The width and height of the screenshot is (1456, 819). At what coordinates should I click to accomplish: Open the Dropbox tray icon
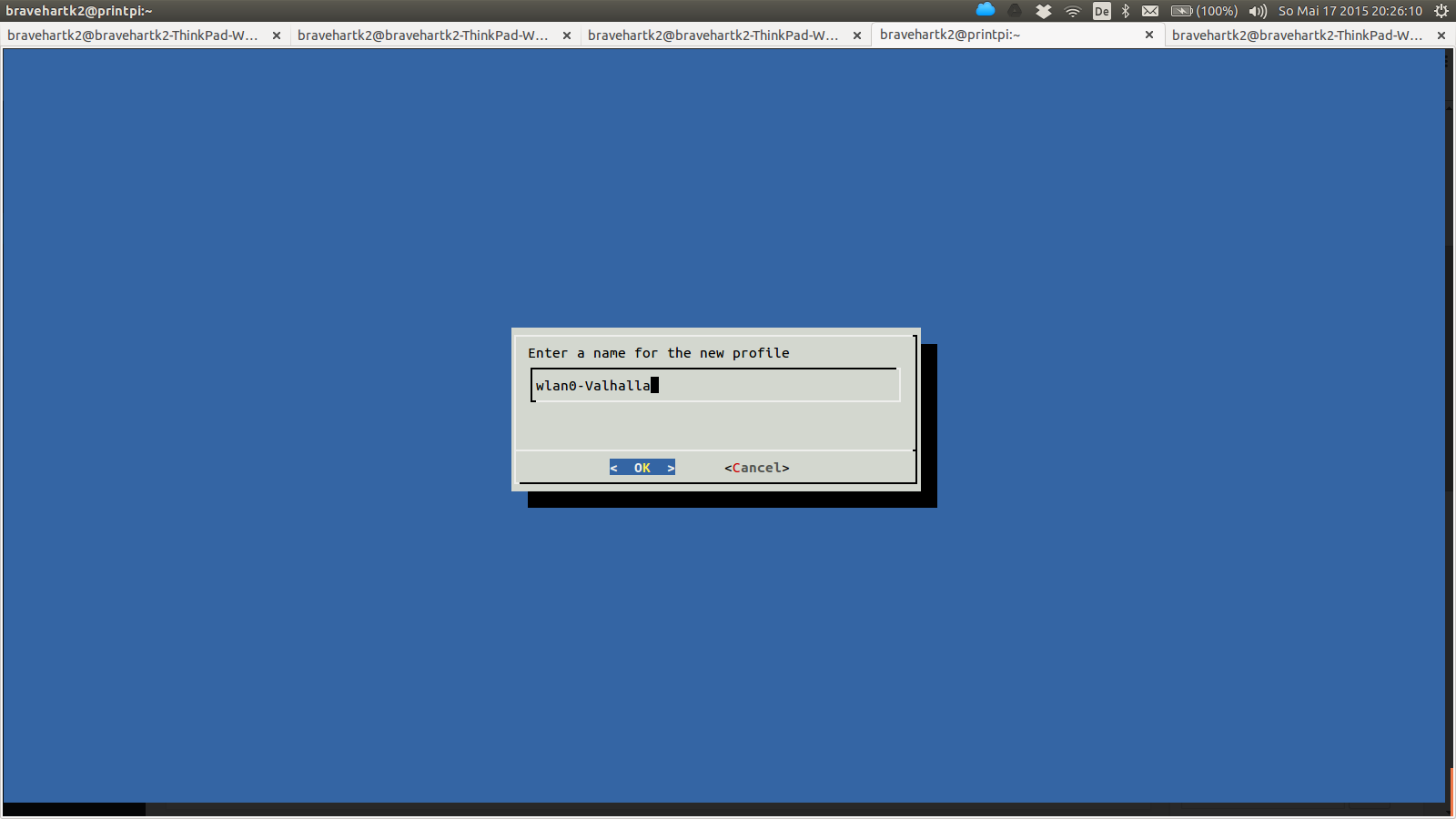1044,11
